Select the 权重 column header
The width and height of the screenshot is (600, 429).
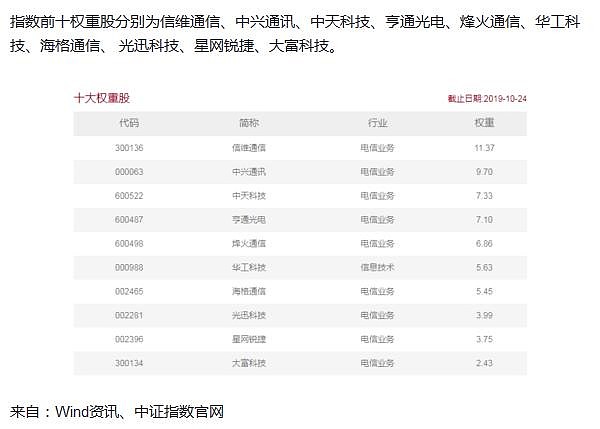484,123
